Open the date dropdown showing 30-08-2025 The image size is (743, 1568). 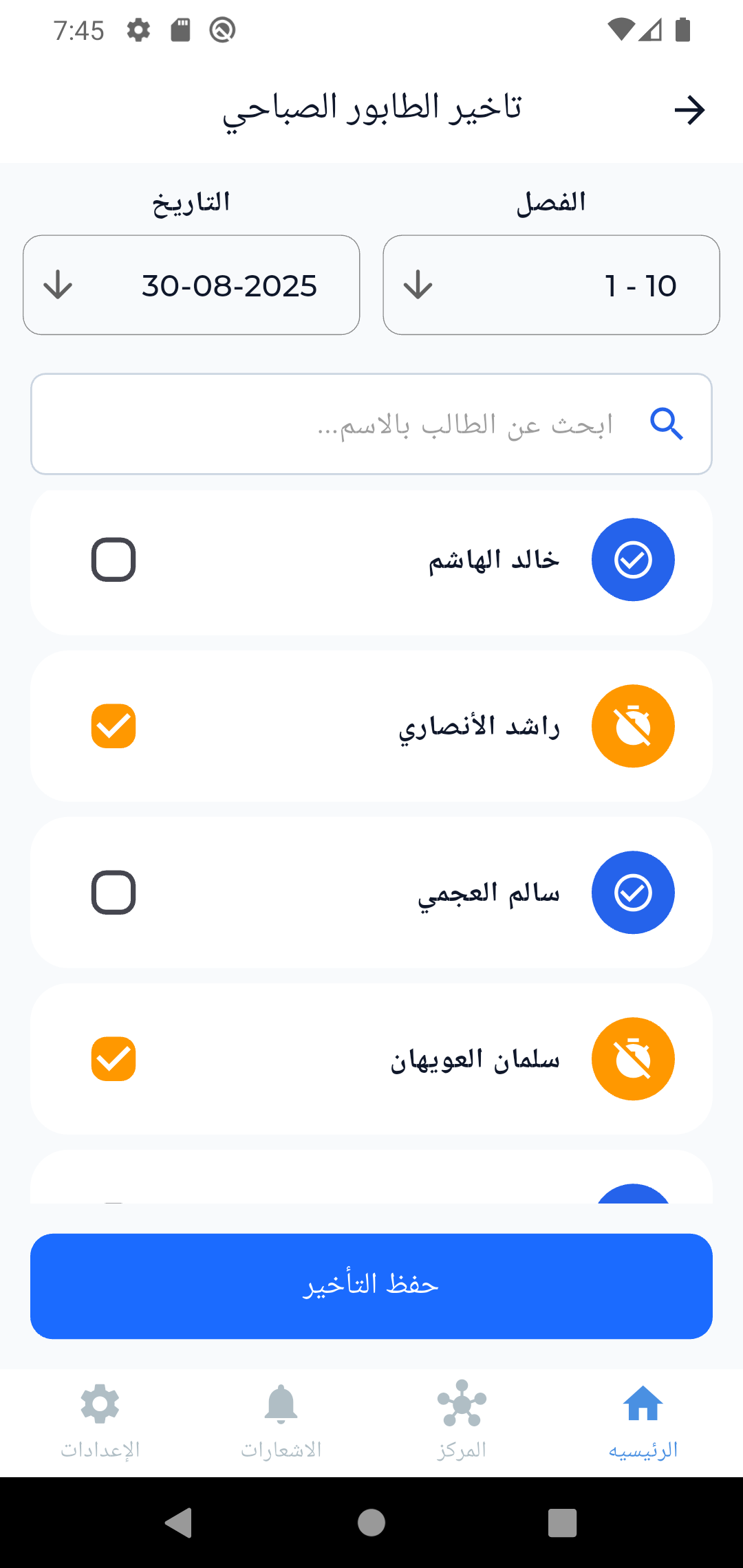click(191, 285)
